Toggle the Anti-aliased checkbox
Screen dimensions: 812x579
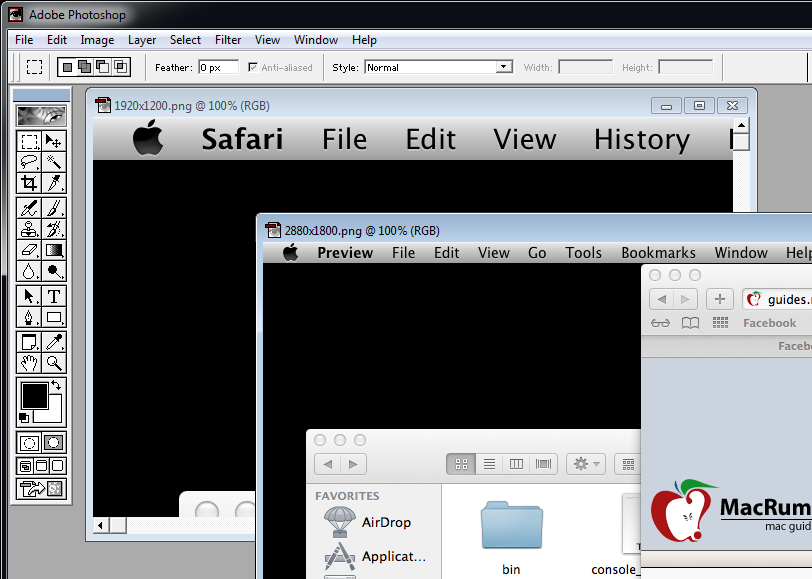[253, 67]
